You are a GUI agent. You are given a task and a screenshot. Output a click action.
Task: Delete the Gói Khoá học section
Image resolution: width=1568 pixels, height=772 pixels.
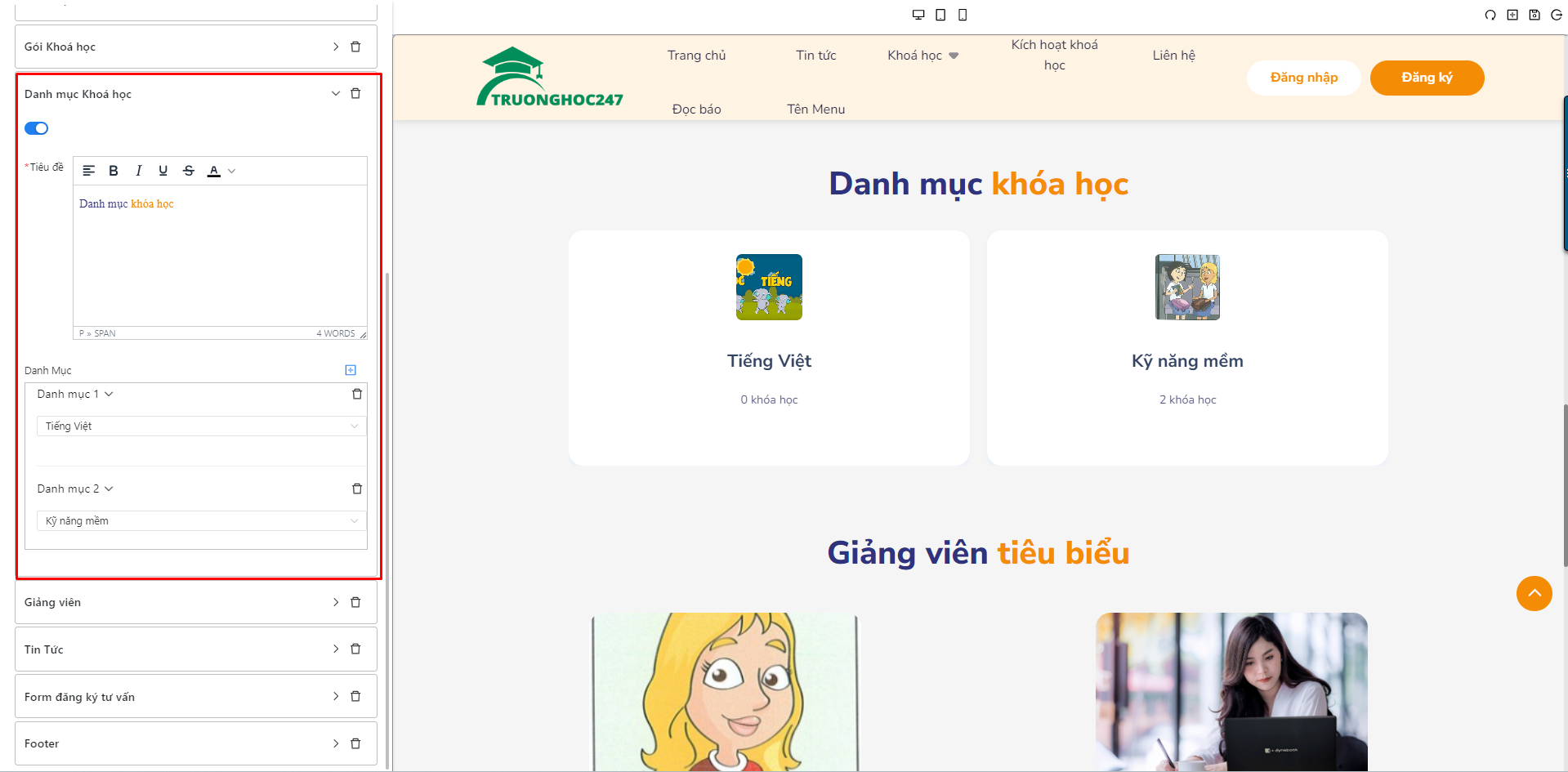355,47
